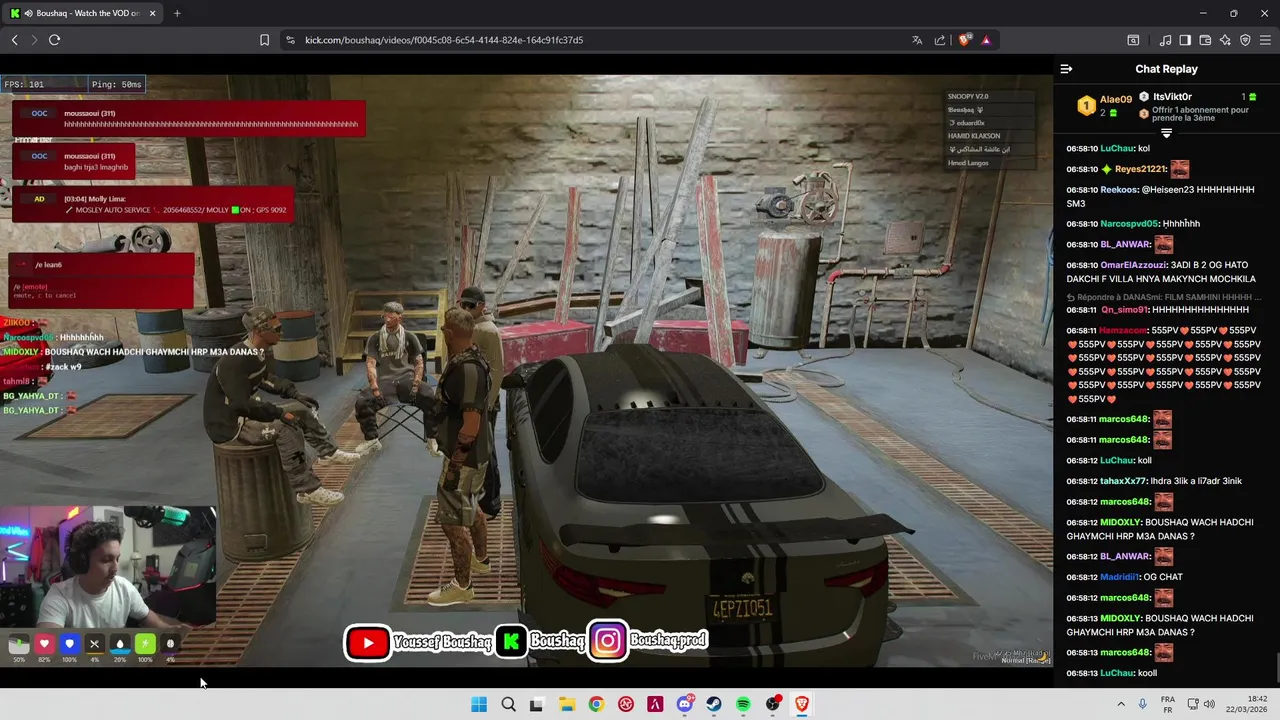1280x720 pixels.
Task: Click green lightning stamina icon in HUD
Action: [x=145, y=644]
